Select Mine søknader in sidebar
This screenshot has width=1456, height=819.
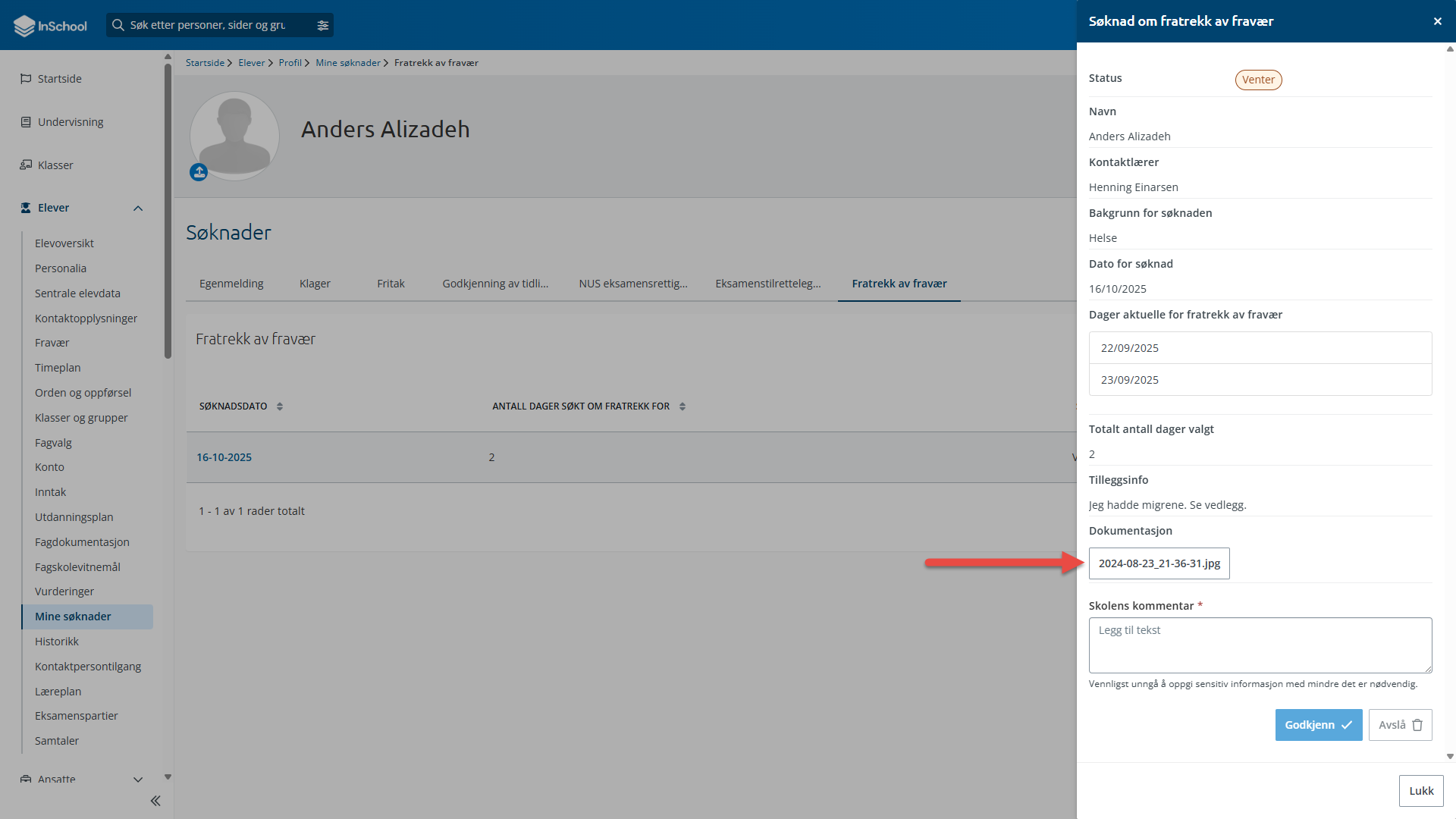point(87,617)
